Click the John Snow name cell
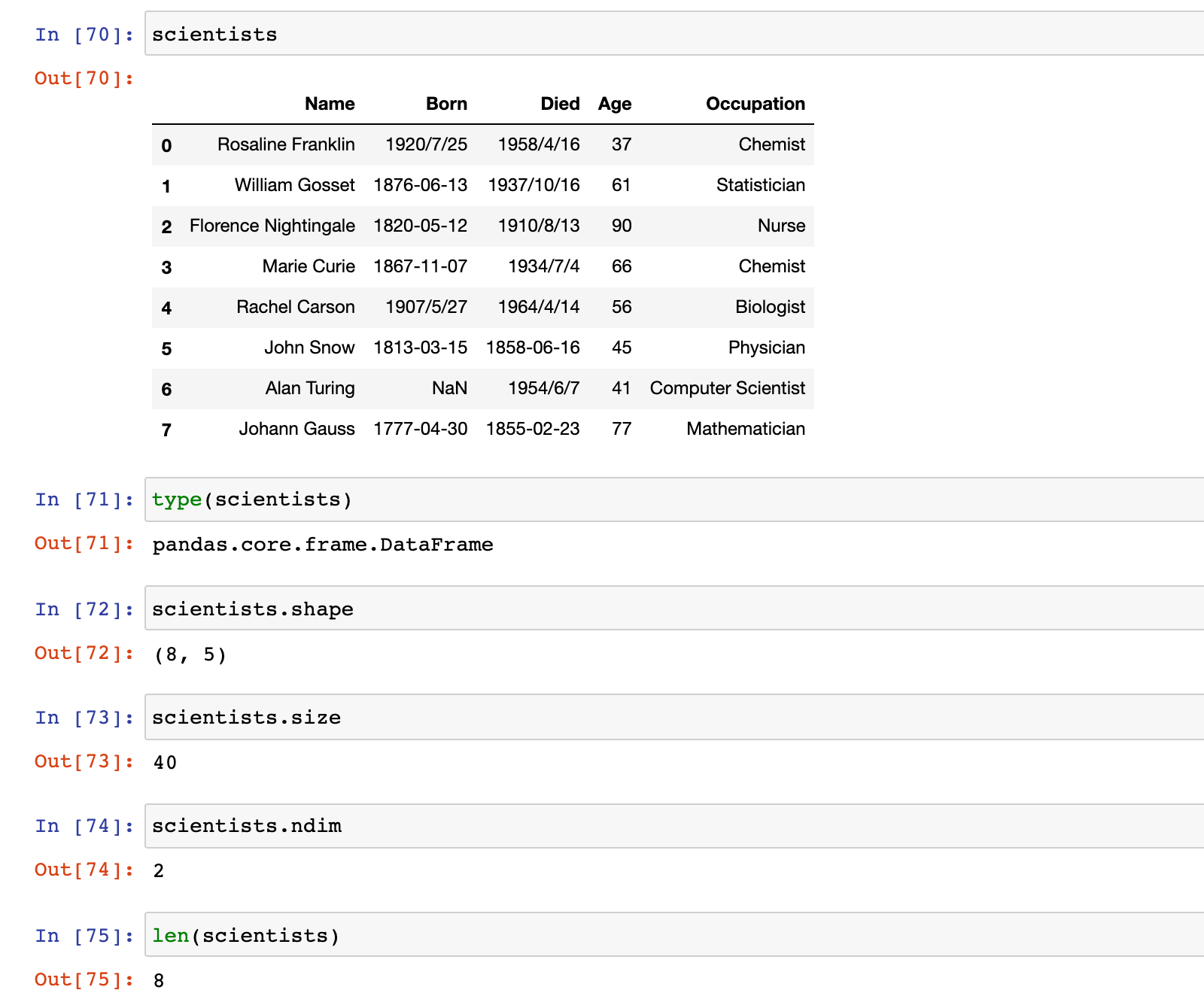This screenshot has width=1204, height=1002. click(x=309, y=348)
